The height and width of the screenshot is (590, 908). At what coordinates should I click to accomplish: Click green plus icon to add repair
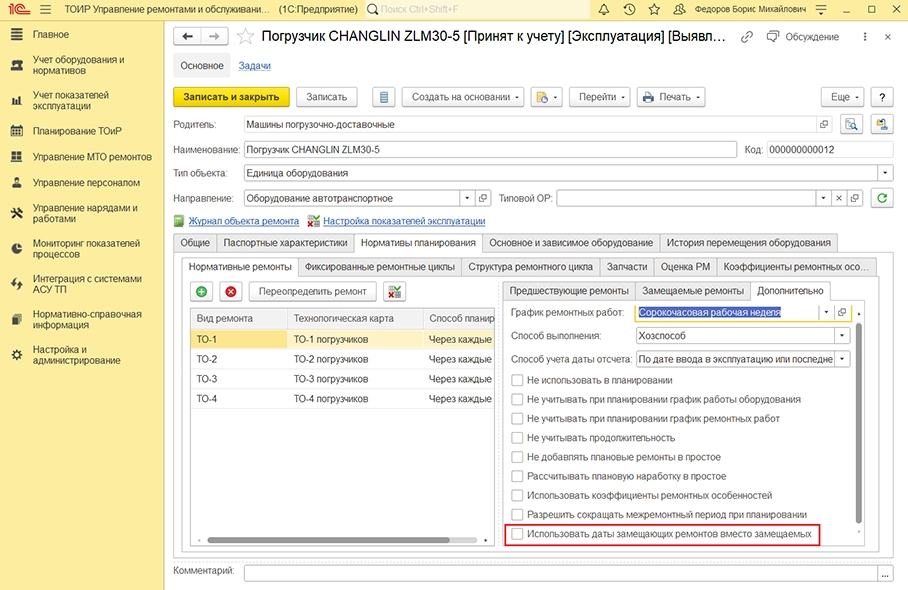[x=202, y=292]
